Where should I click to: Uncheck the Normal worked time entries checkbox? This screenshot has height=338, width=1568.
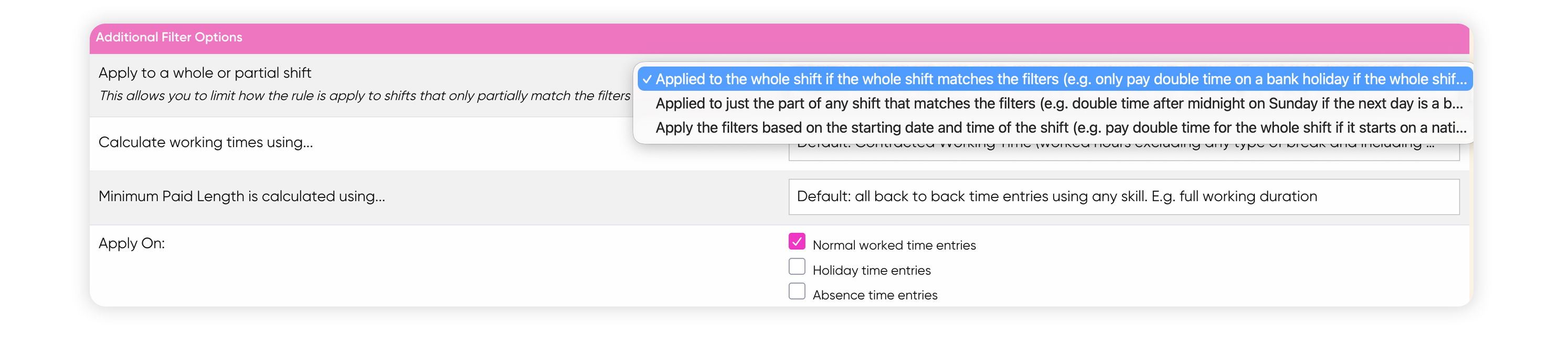(x=796, y=242)
